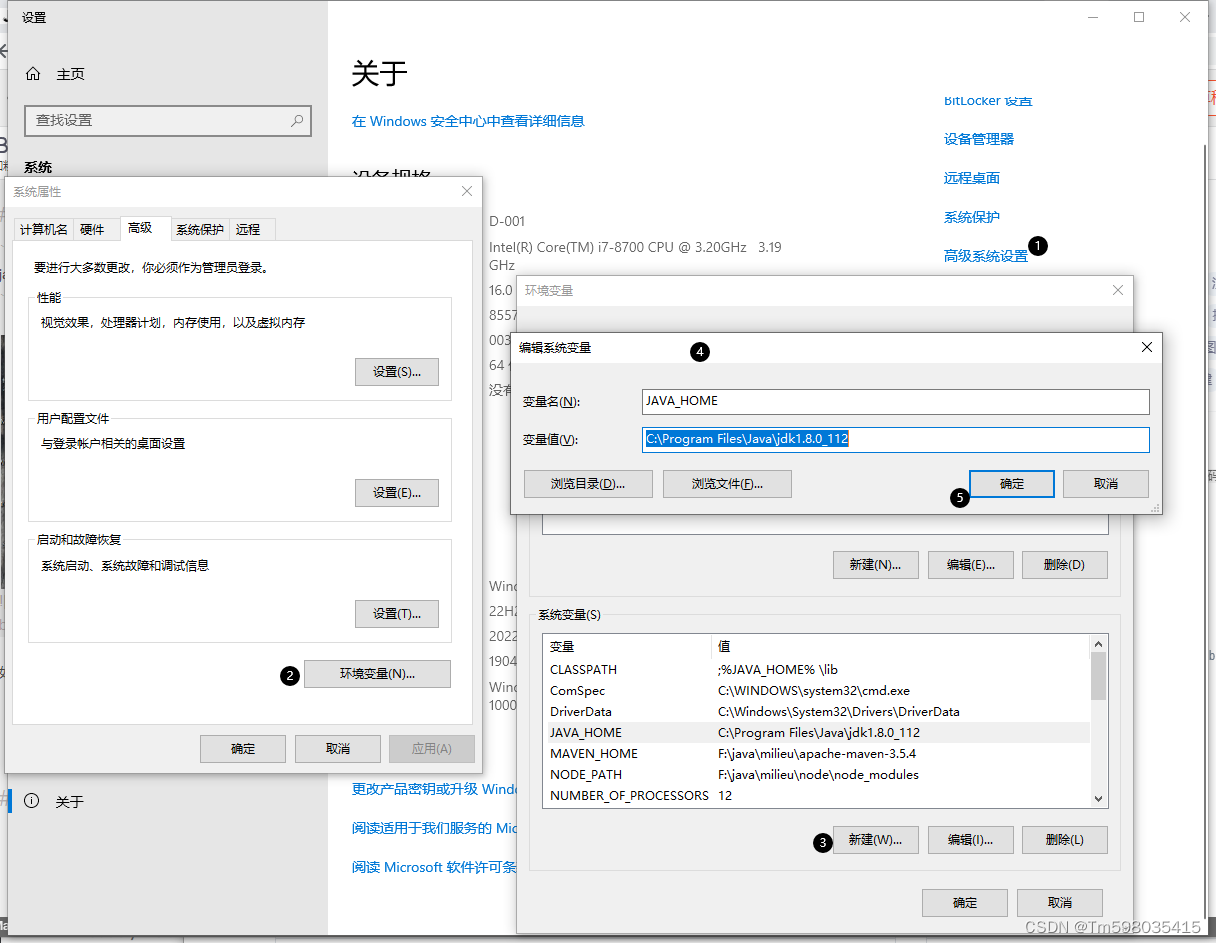Click user variables 编辑(E)... button
This screenshot has height=943, width=1216.
pyautogui.click(x=971, y=565)
